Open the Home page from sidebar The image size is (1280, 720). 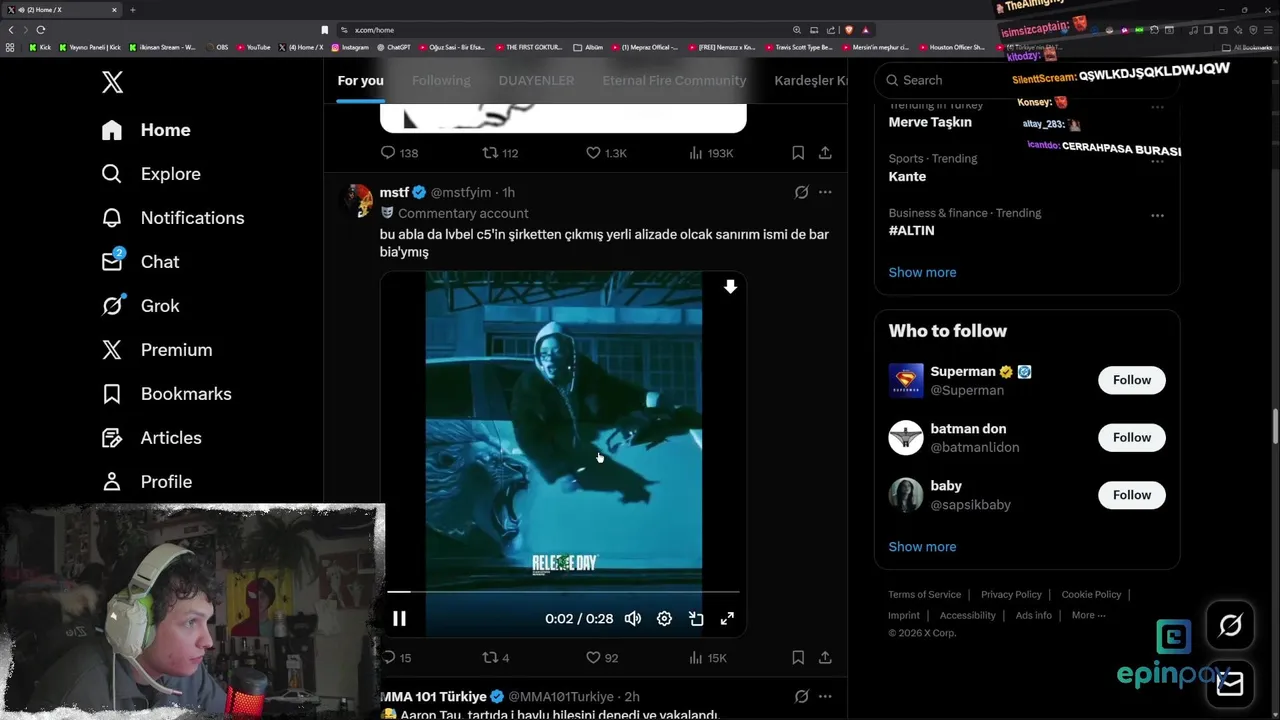tap(146, 130)
